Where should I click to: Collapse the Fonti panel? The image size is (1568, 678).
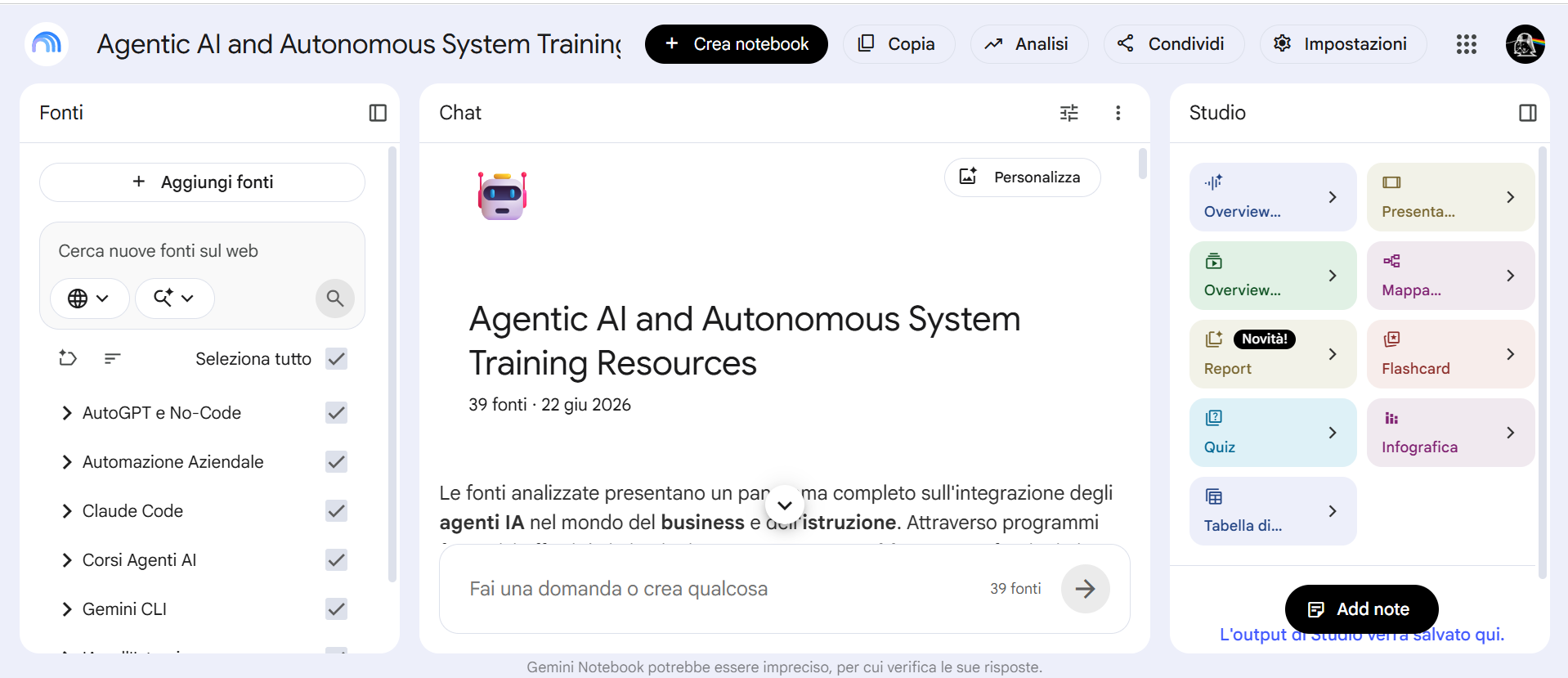point(378,113)
